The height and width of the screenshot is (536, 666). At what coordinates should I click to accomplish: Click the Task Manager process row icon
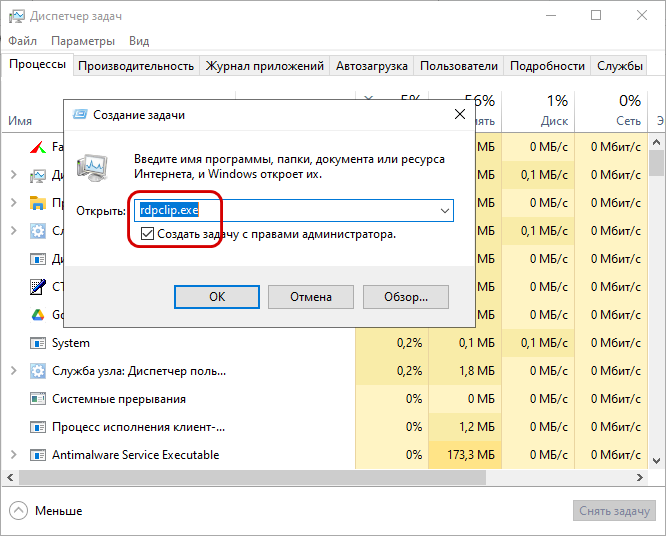pos(37,175)
